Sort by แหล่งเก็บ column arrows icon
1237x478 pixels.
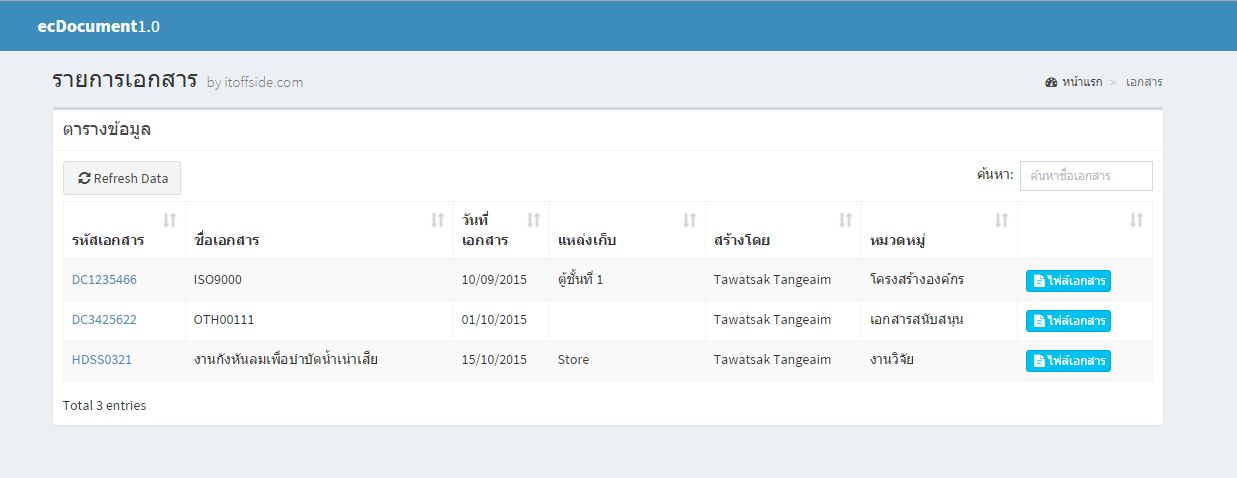point(689,220)
